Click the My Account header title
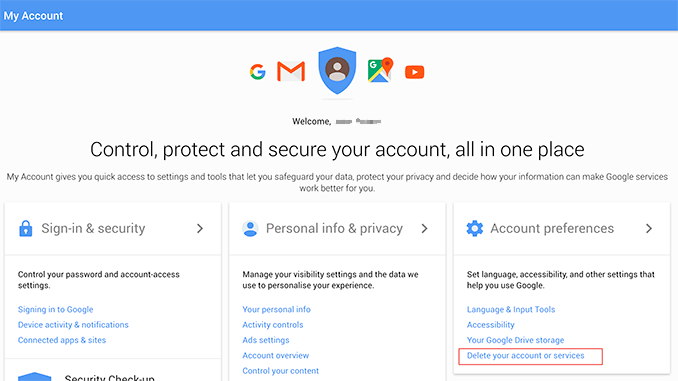Viewport: 678px width, 381px height. click(x=33, y=16)
